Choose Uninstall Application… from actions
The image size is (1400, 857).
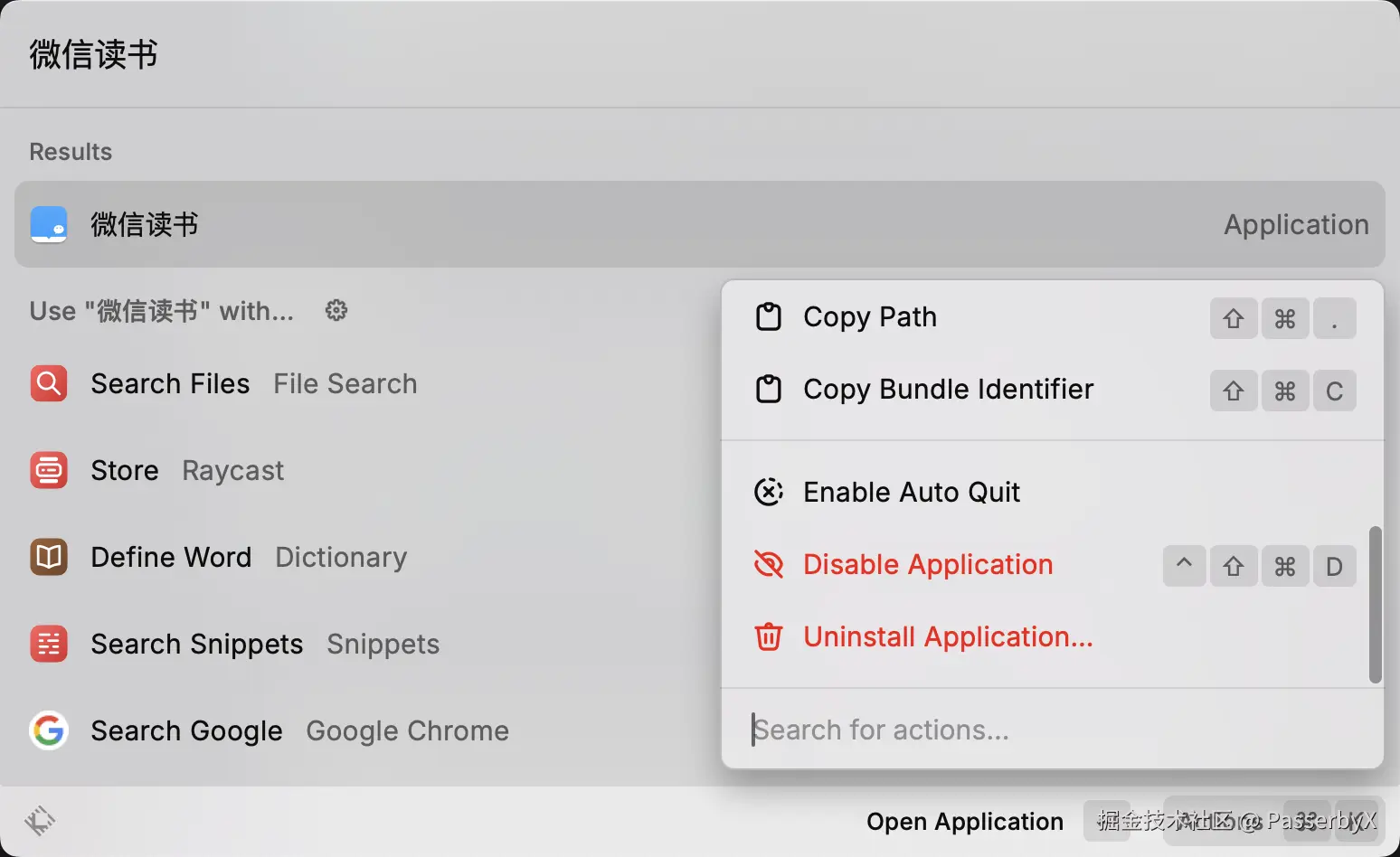[948, 636]
